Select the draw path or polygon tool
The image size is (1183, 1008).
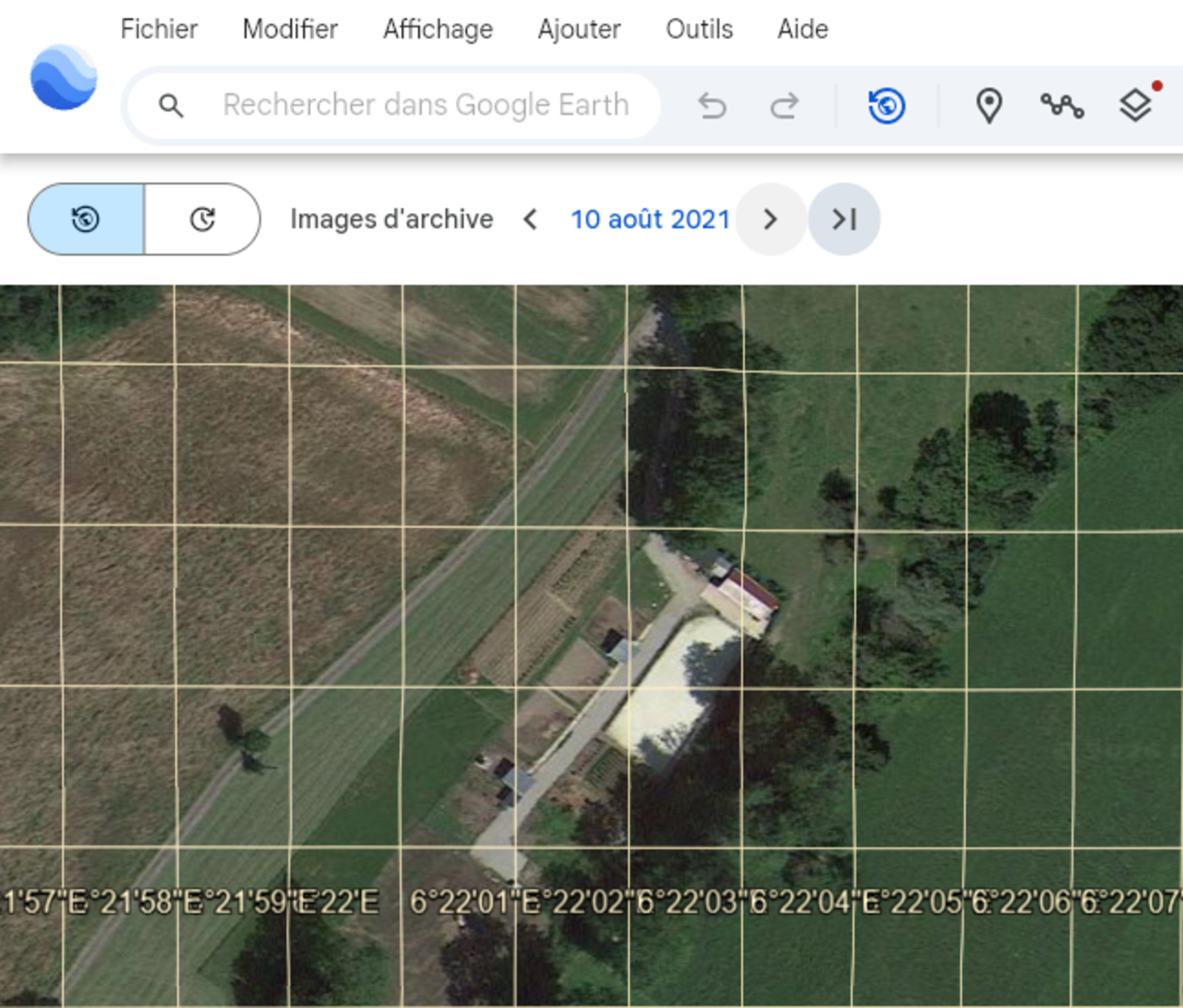tap(1062, 106)
